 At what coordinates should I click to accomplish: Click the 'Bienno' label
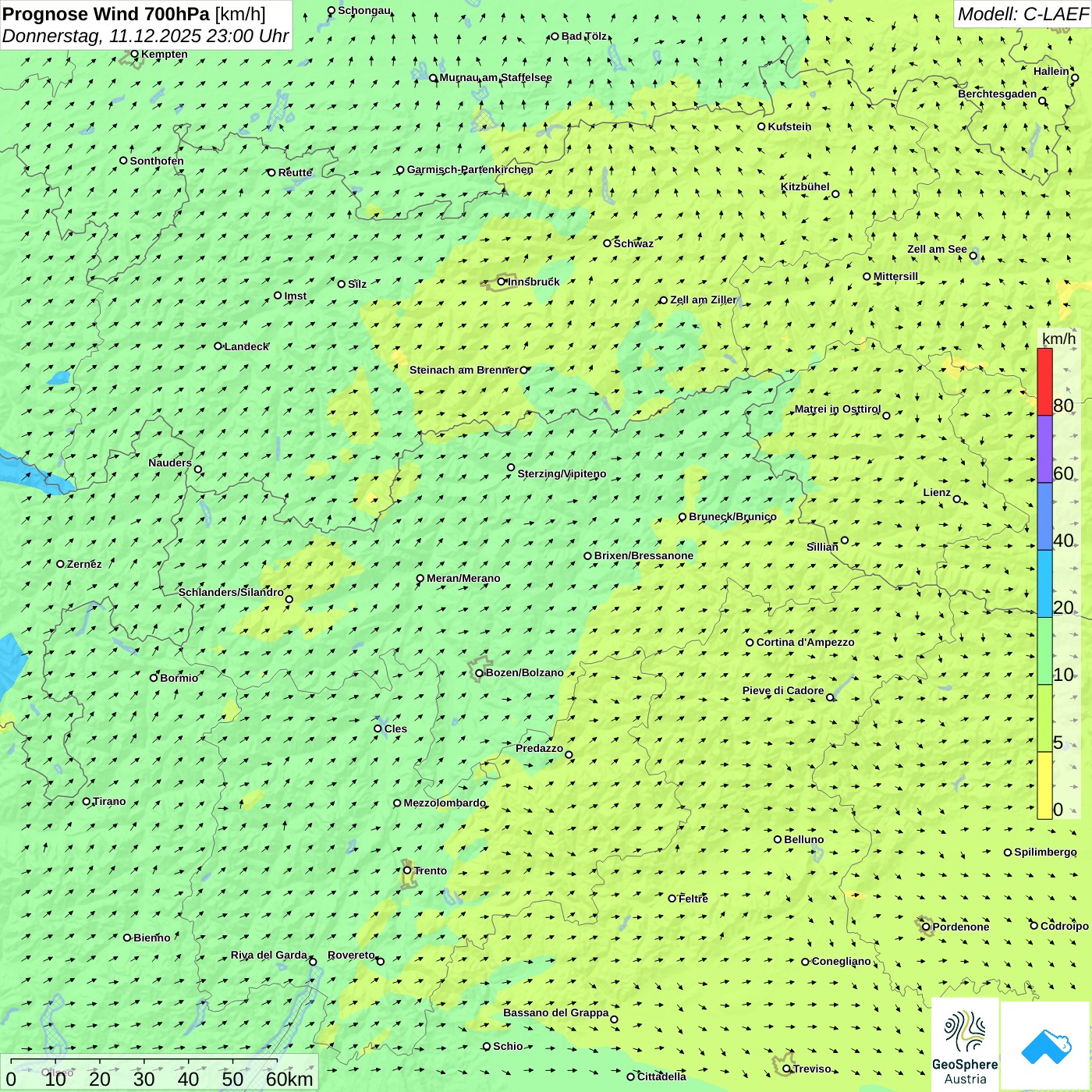coord(151,938)
